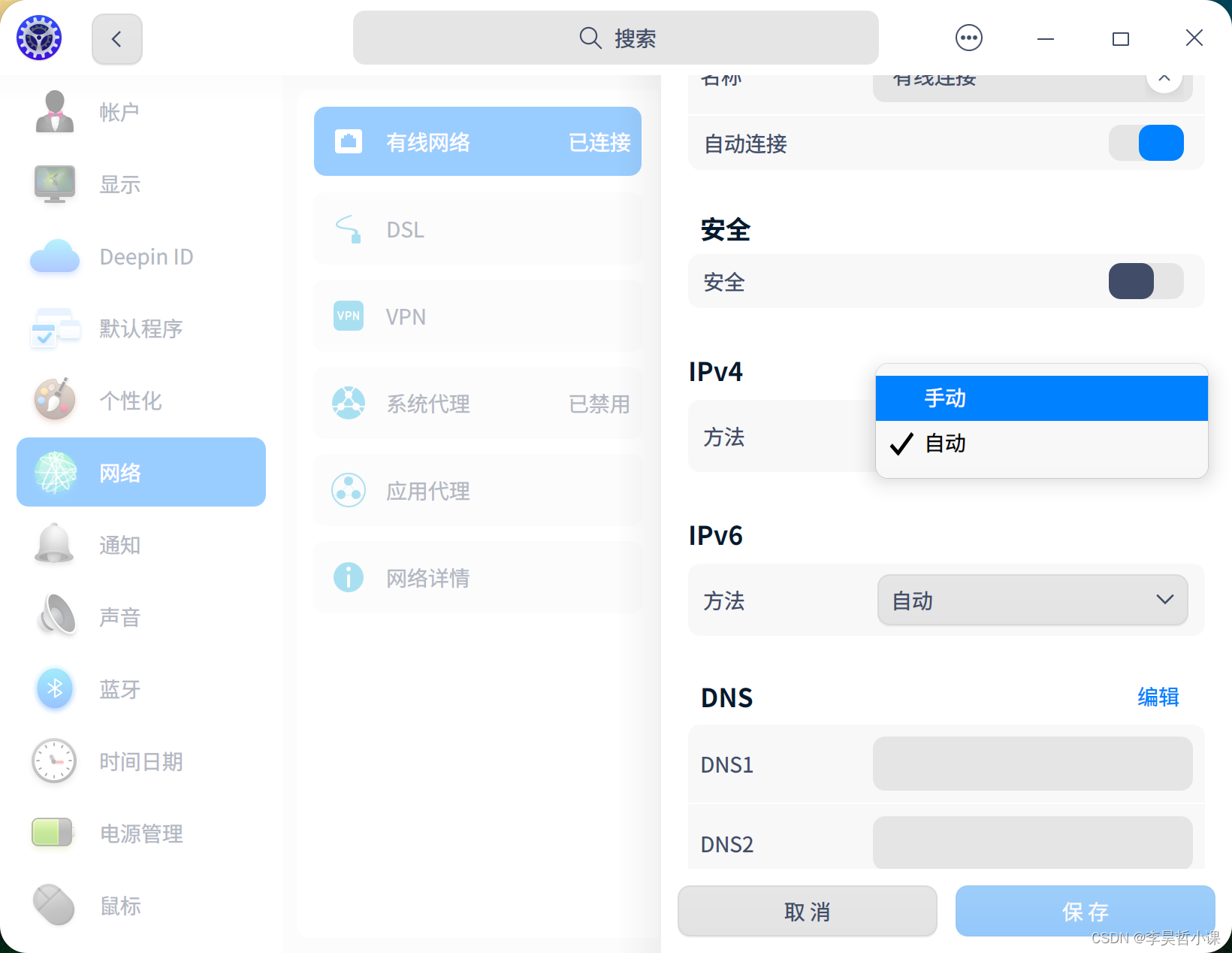
Task: Open 显示 settings in sidebar
Action: coord(141,184)
